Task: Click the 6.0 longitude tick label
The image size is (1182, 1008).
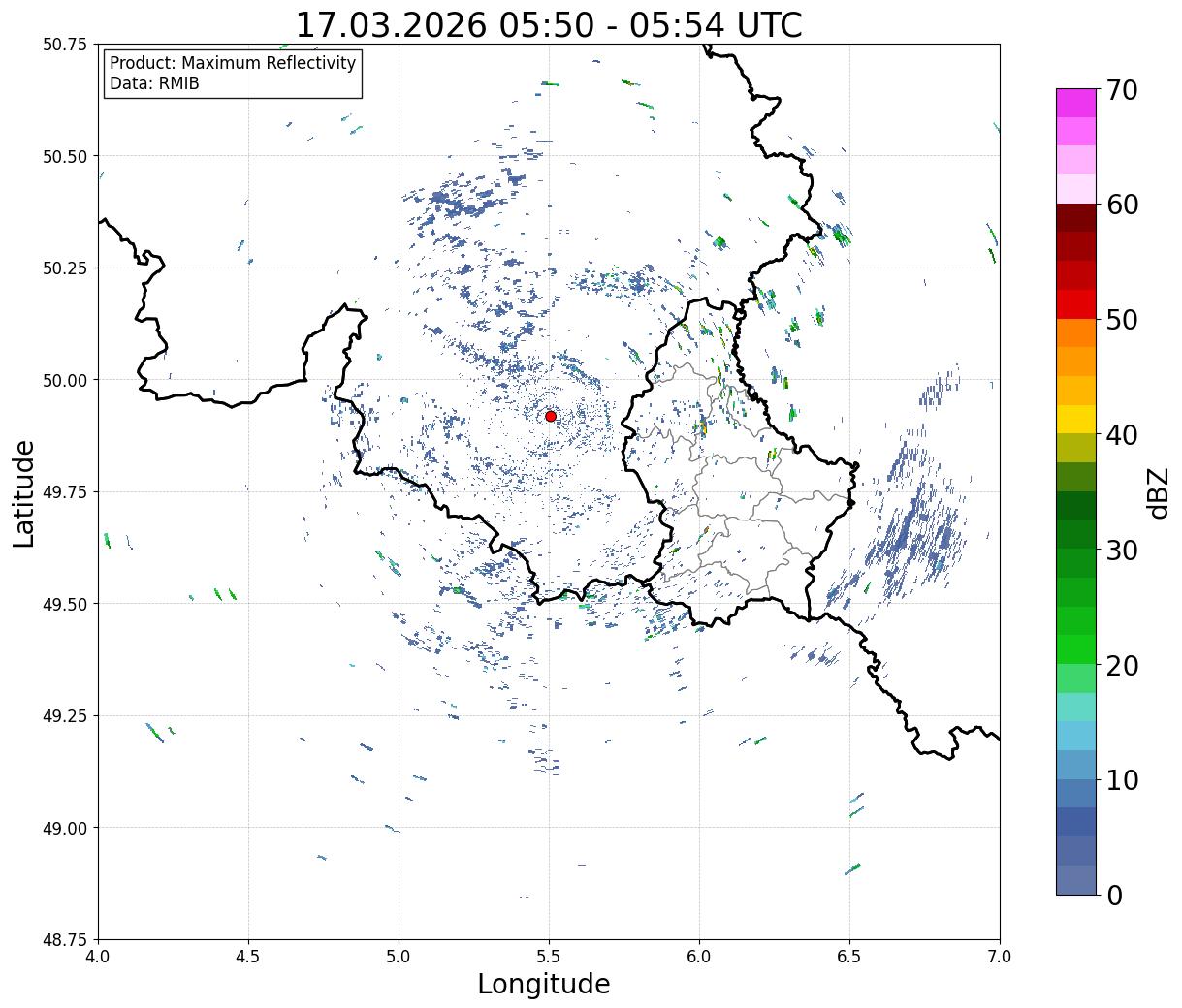Action: [x=699, y=957]
